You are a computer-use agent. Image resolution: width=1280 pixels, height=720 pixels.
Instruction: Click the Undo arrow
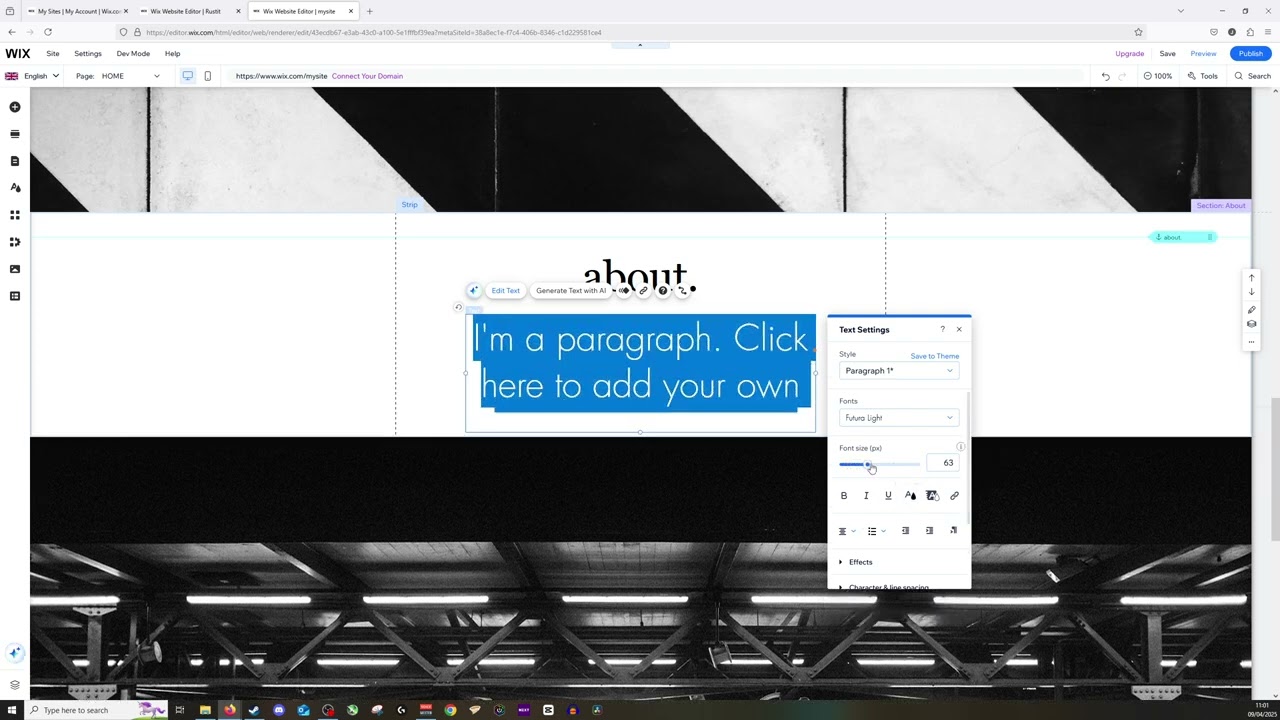point(1105,76)
